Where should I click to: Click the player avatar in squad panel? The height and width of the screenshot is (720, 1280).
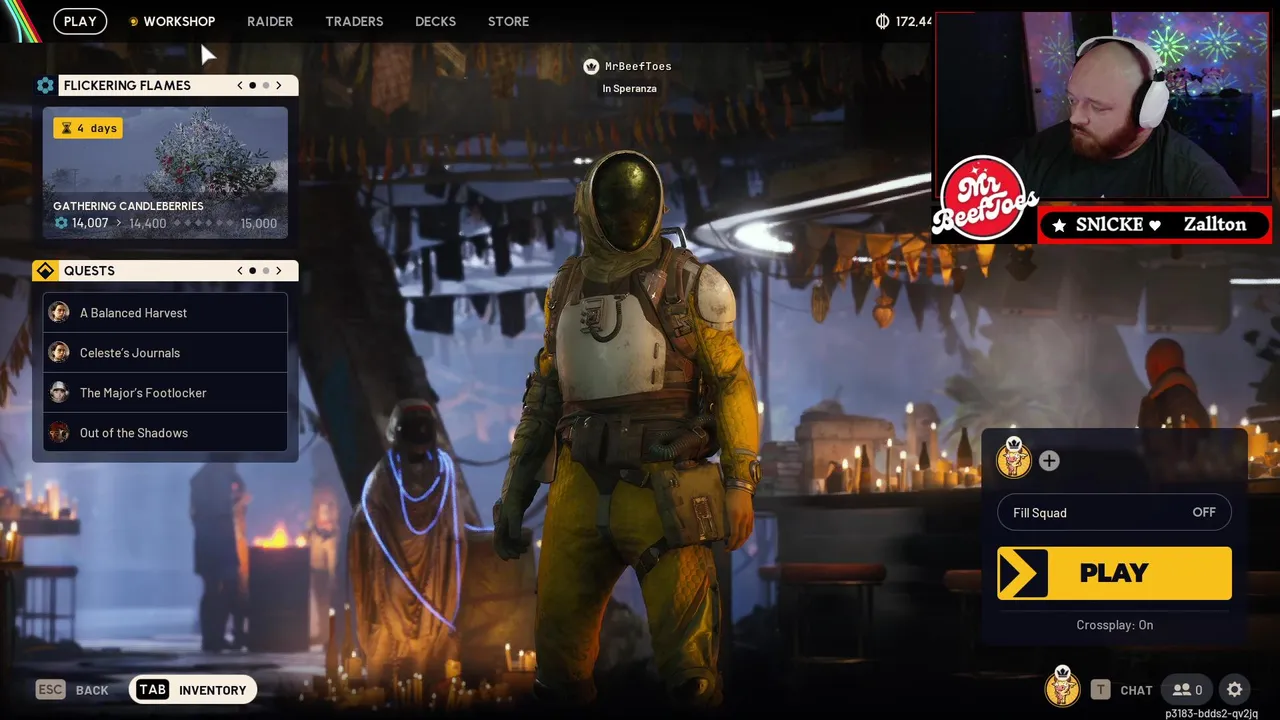[1014, 459]
